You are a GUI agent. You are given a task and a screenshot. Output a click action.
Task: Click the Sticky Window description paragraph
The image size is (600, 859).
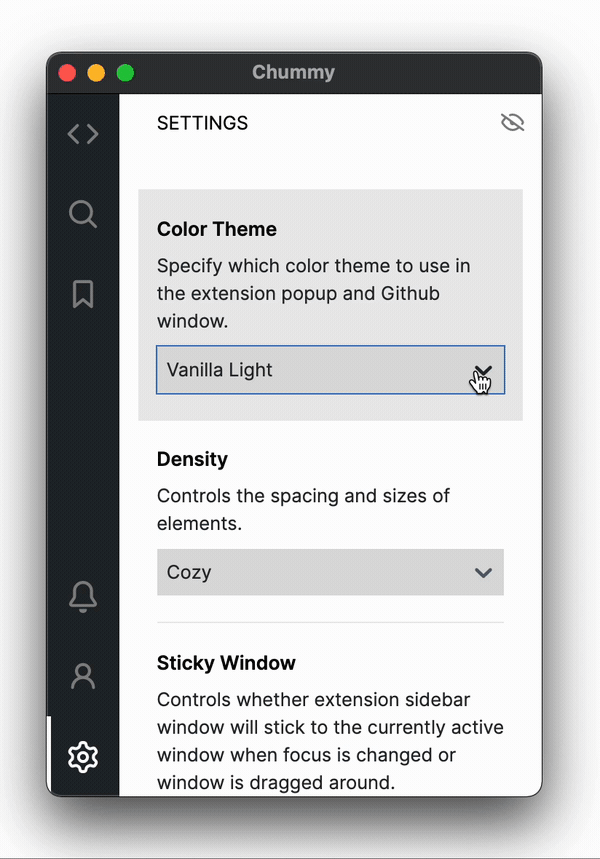click(330, 741)
